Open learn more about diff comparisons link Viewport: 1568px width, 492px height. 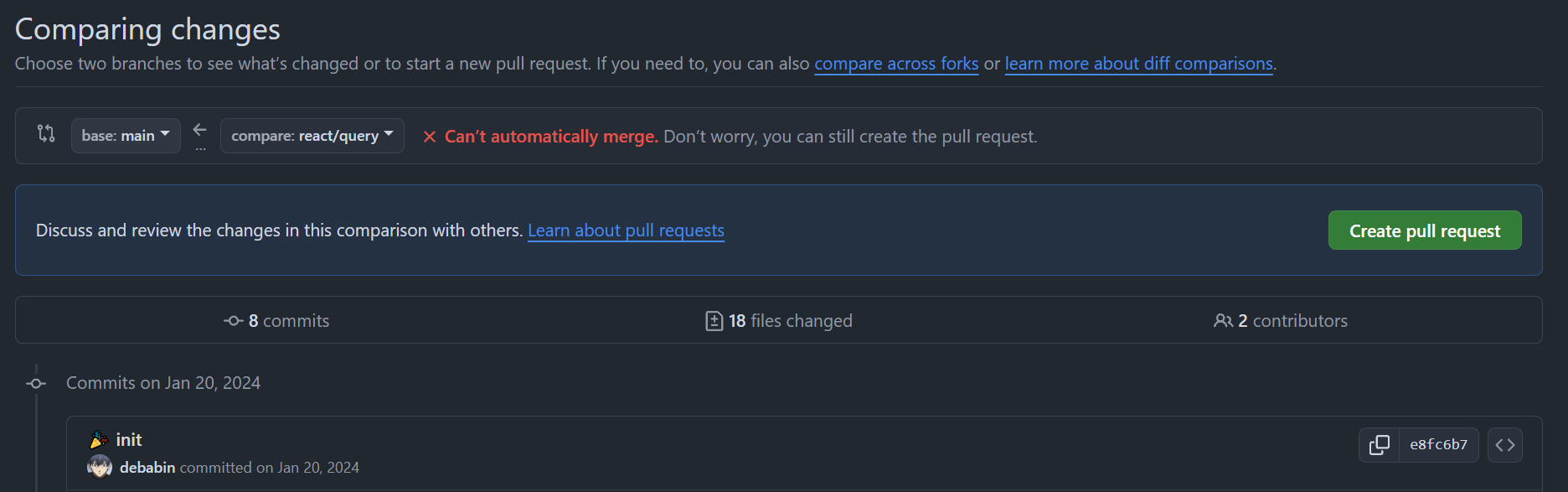1138,64
